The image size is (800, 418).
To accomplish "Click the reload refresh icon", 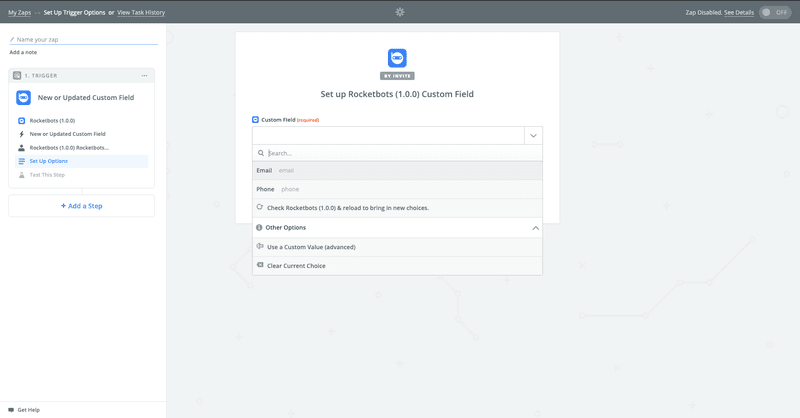I will click(x=260, y=207).
